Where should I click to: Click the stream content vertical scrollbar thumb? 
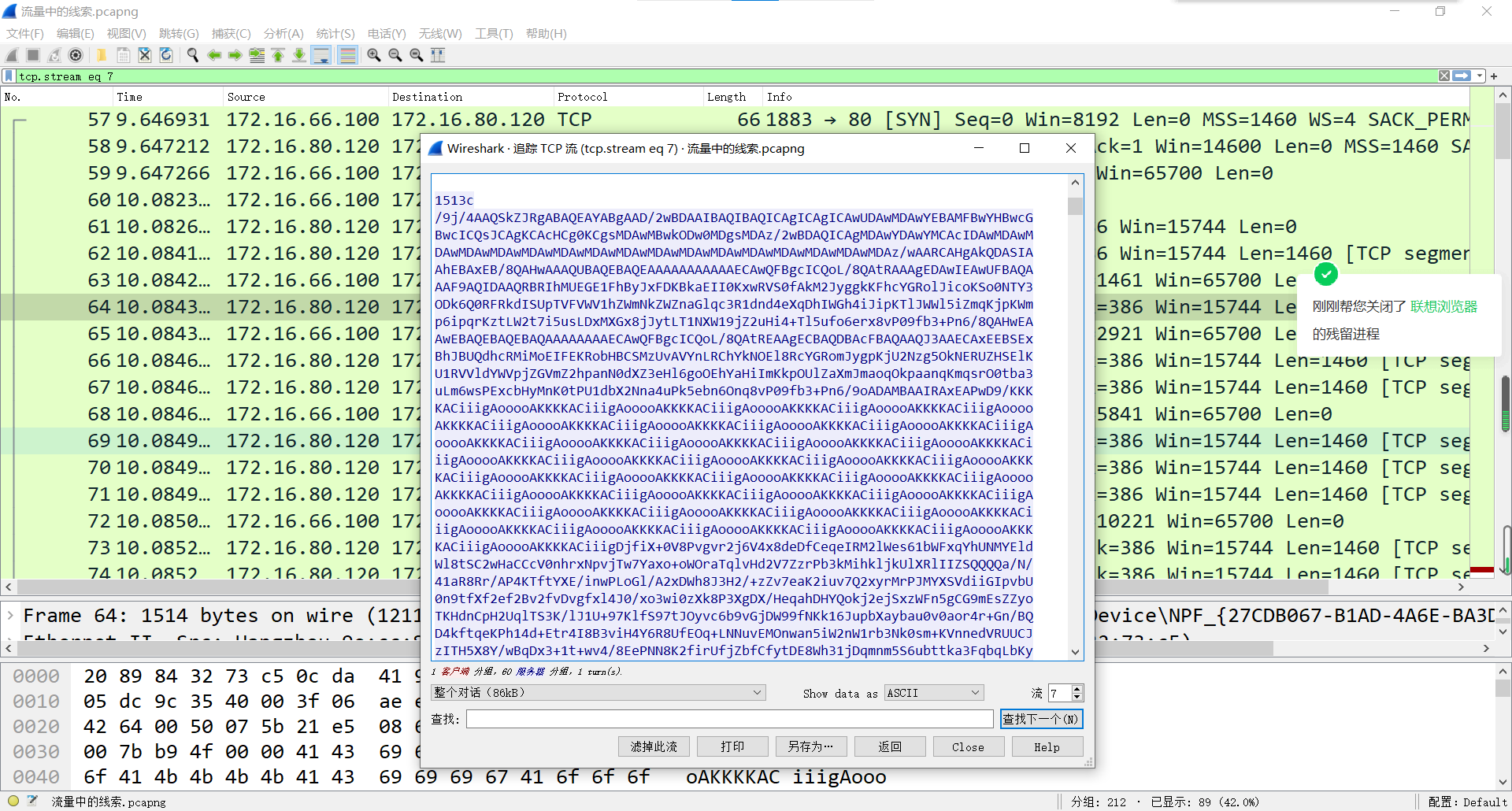[x=1075, y=206]
